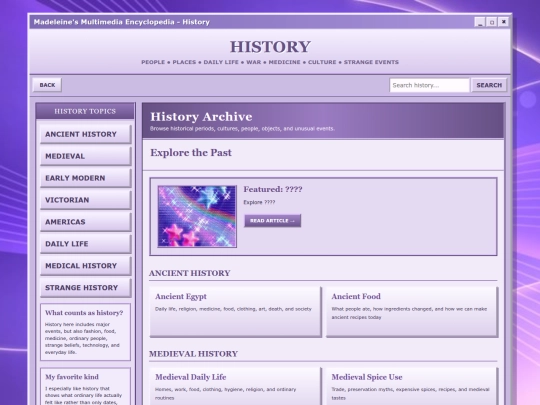Image resolution: width=540 pixels, height=405 pixels.
Task: Click the History Archive title
Action: click(x=201, y=117)
